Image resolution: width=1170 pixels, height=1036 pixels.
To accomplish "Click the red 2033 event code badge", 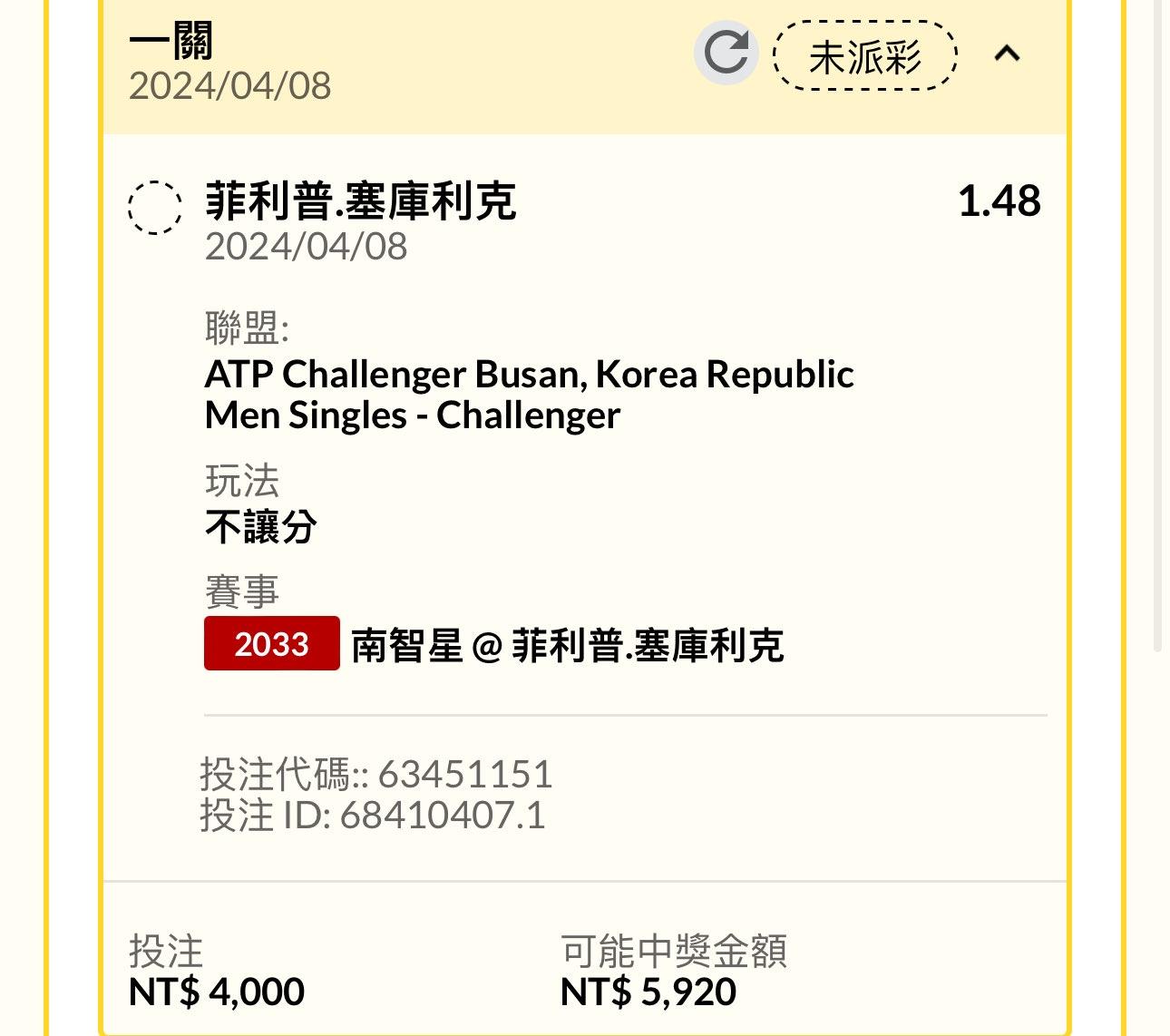I will coord(272,644).
